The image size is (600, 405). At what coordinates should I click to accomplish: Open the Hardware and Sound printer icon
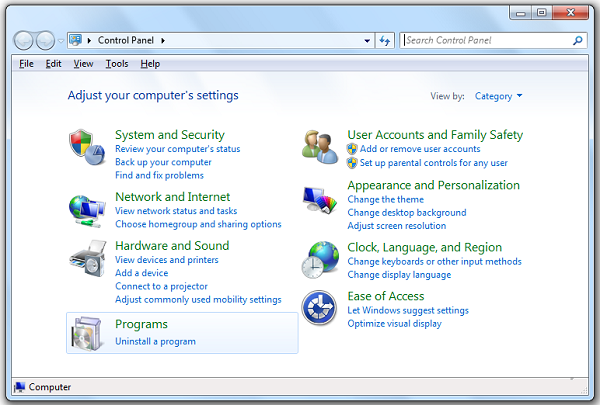pyautogui.click(x=88, y=258)
